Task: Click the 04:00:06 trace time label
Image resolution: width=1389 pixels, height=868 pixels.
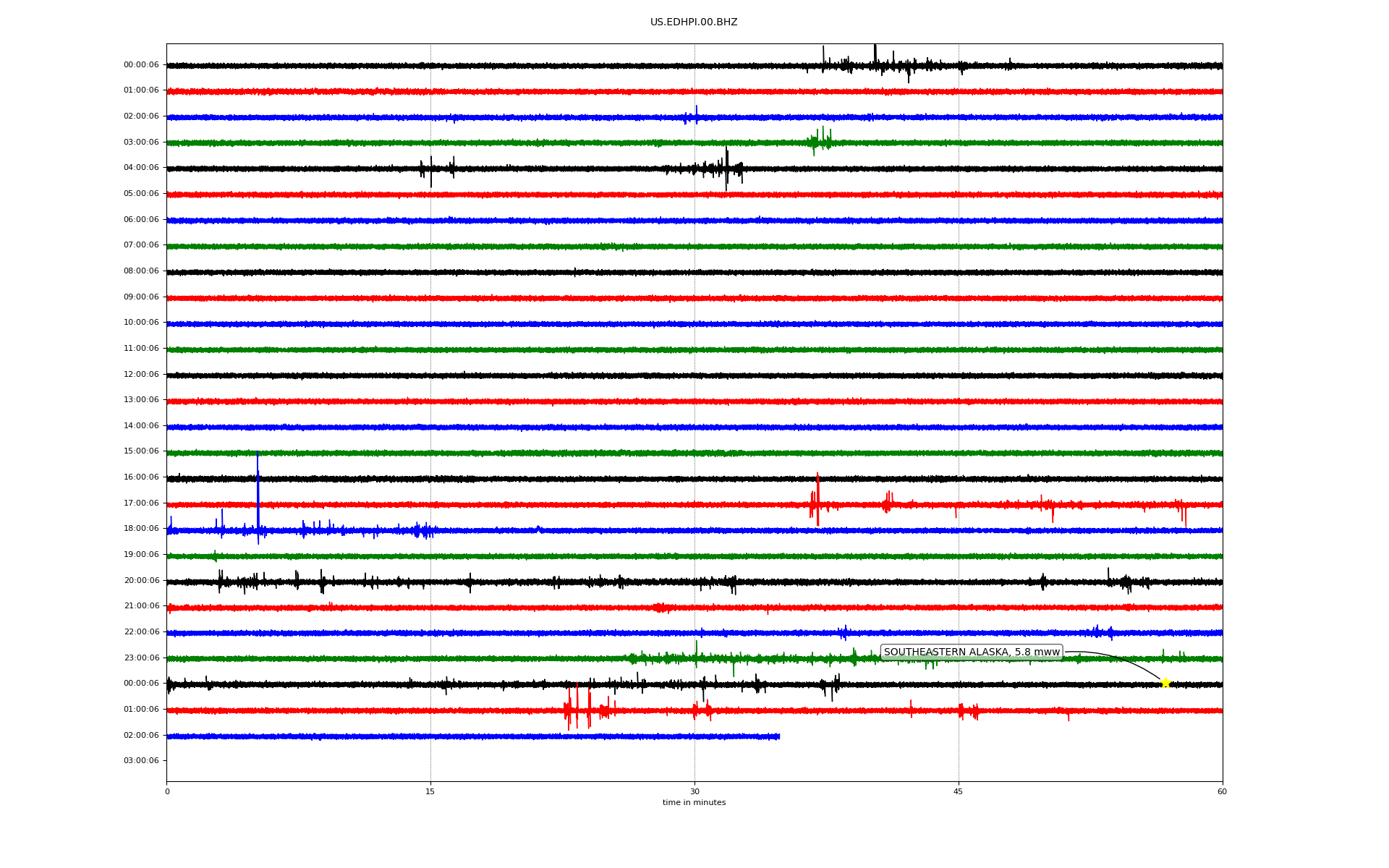Action: click(x=141, y=168)
